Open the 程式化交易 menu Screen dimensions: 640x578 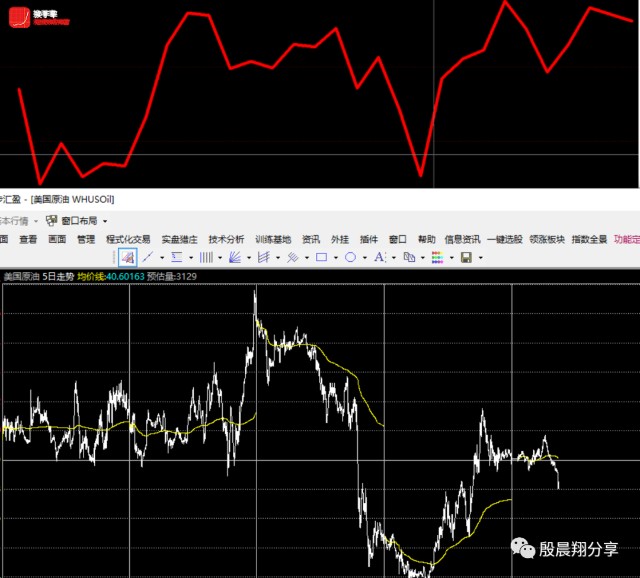pyautogui.click(x=128, y=239)
